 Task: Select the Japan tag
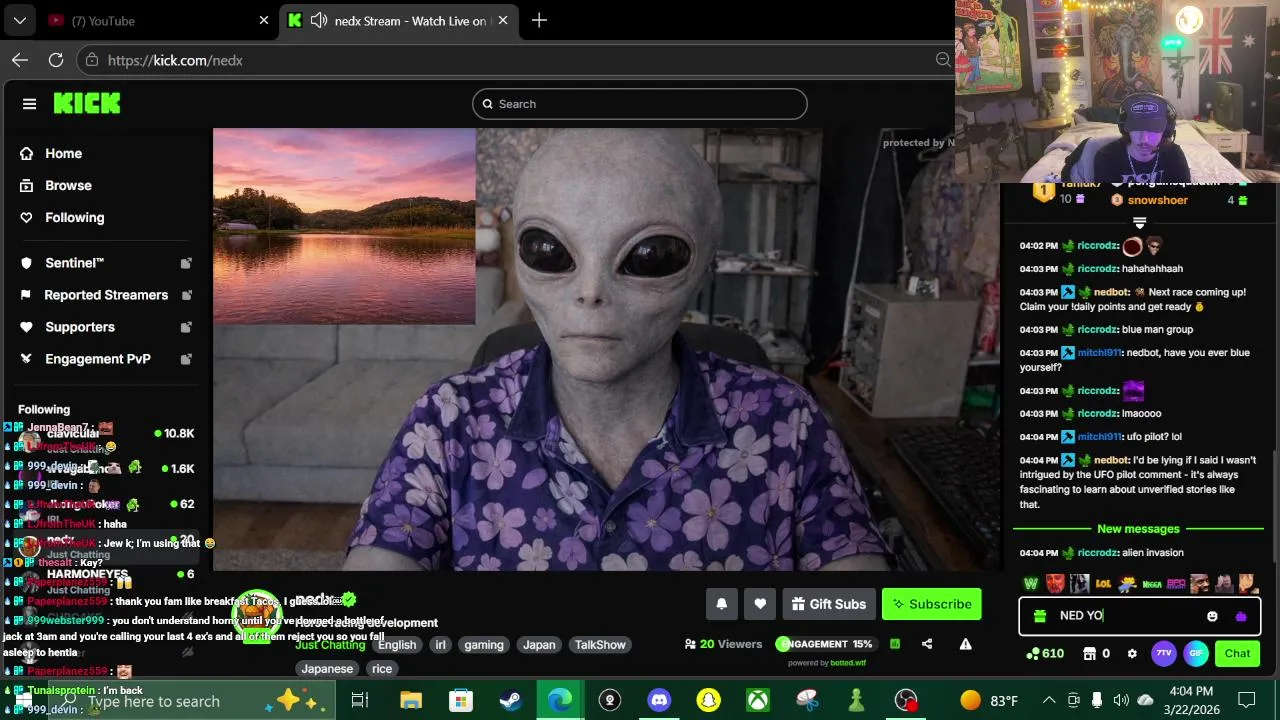(x=539, y=645)
